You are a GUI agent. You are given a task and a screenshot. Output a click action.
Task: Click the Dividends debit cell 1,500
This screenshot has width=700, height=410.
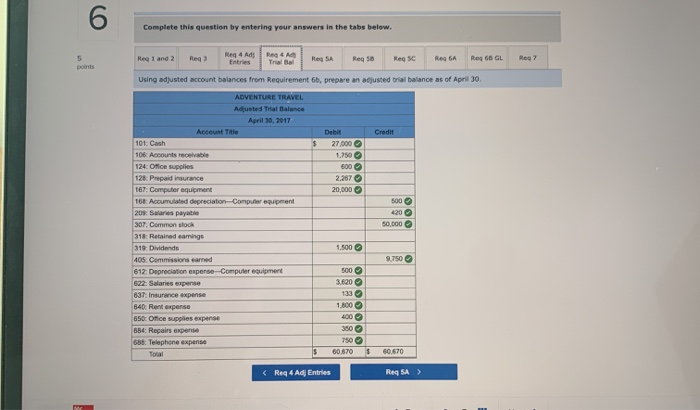coord(338,248)
